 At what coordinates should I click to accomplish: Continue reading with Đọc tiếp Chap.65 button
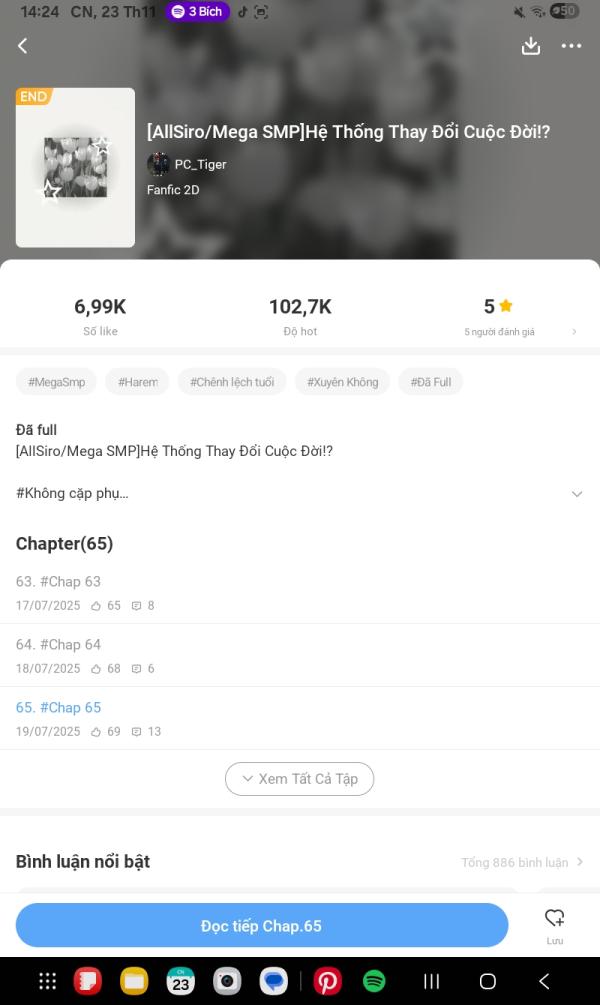click(262, 925)
